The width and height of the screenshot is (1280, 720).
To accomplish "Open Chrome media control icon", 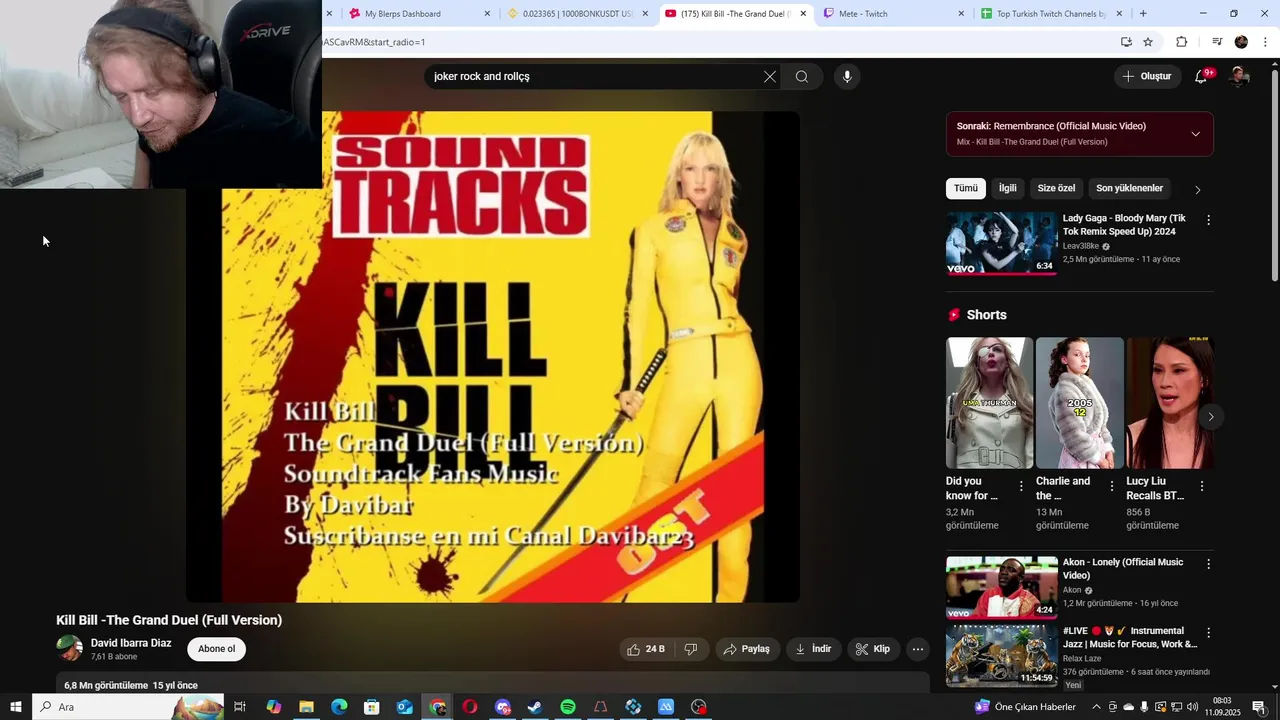I will (1217, 42).
